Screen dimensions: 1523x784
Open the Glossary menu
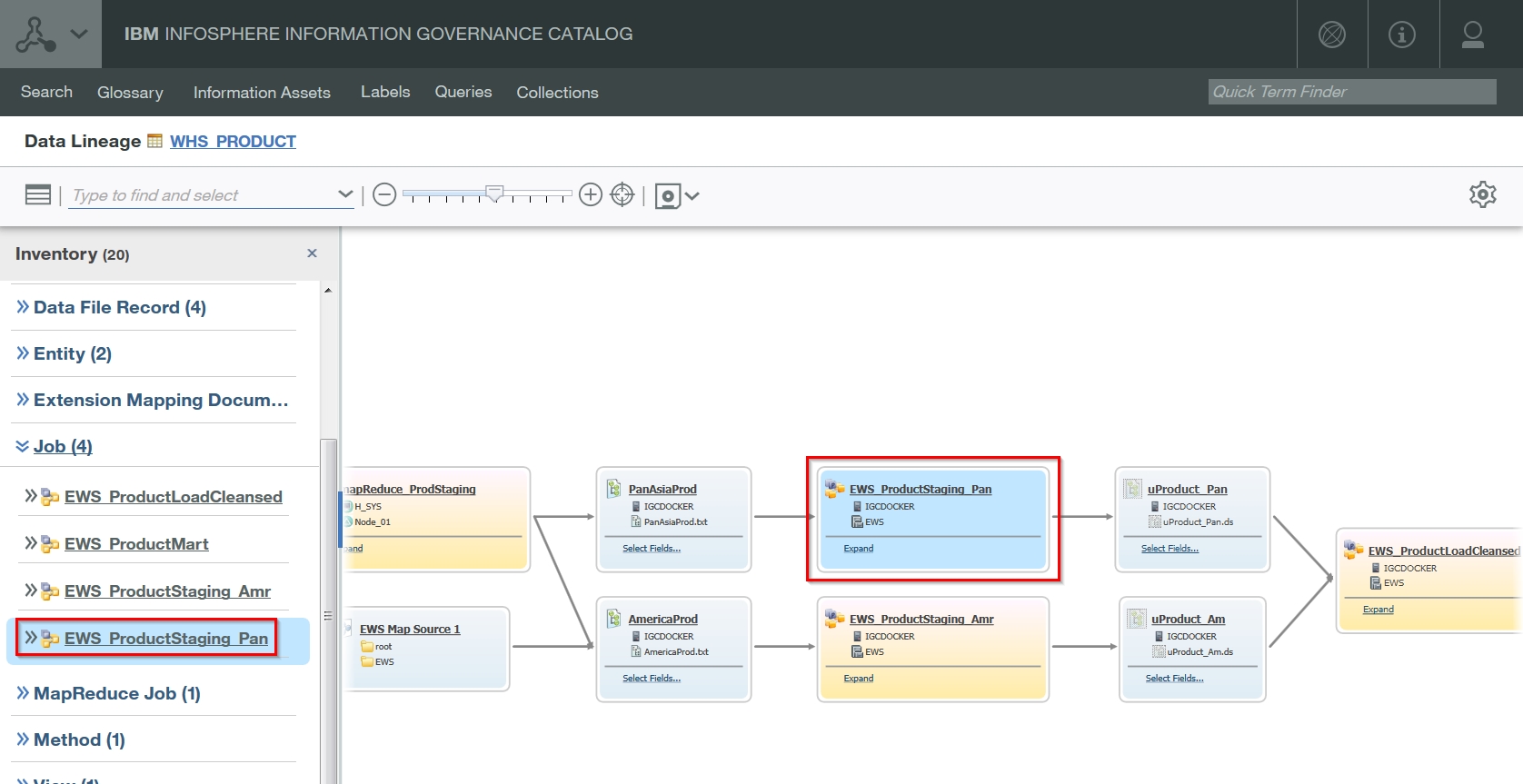point(130,93)
